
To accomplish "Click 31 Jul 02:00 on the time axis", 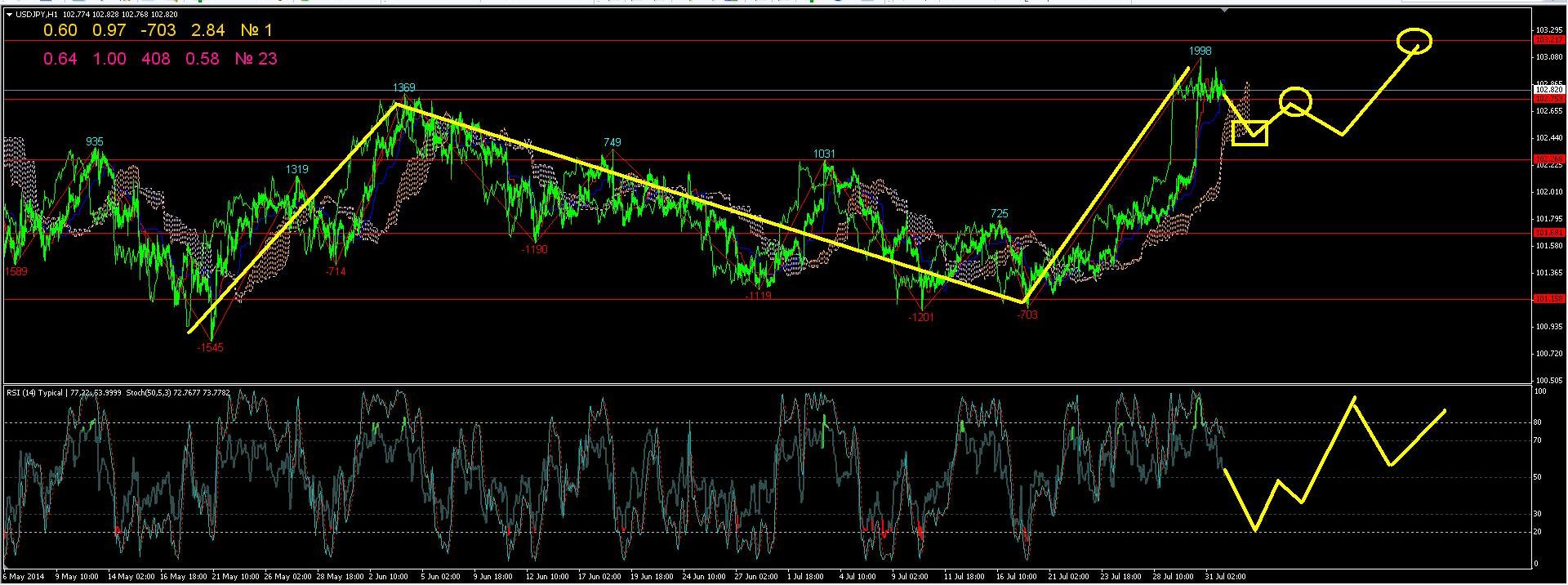I will point(1223,577).
